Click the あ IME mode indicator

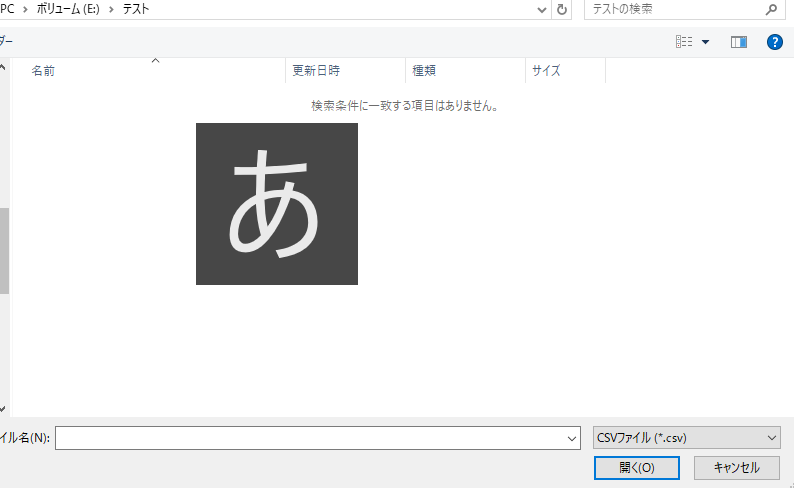[277, 204]
